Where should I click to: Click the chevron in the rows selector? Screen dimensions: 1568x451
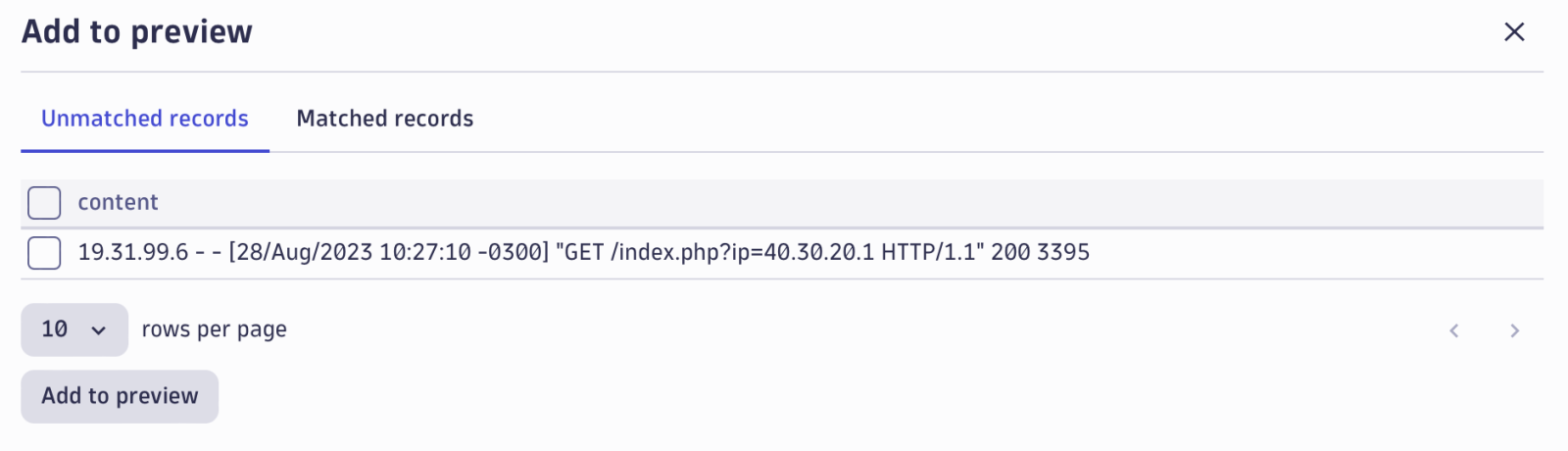click(98, 330)
